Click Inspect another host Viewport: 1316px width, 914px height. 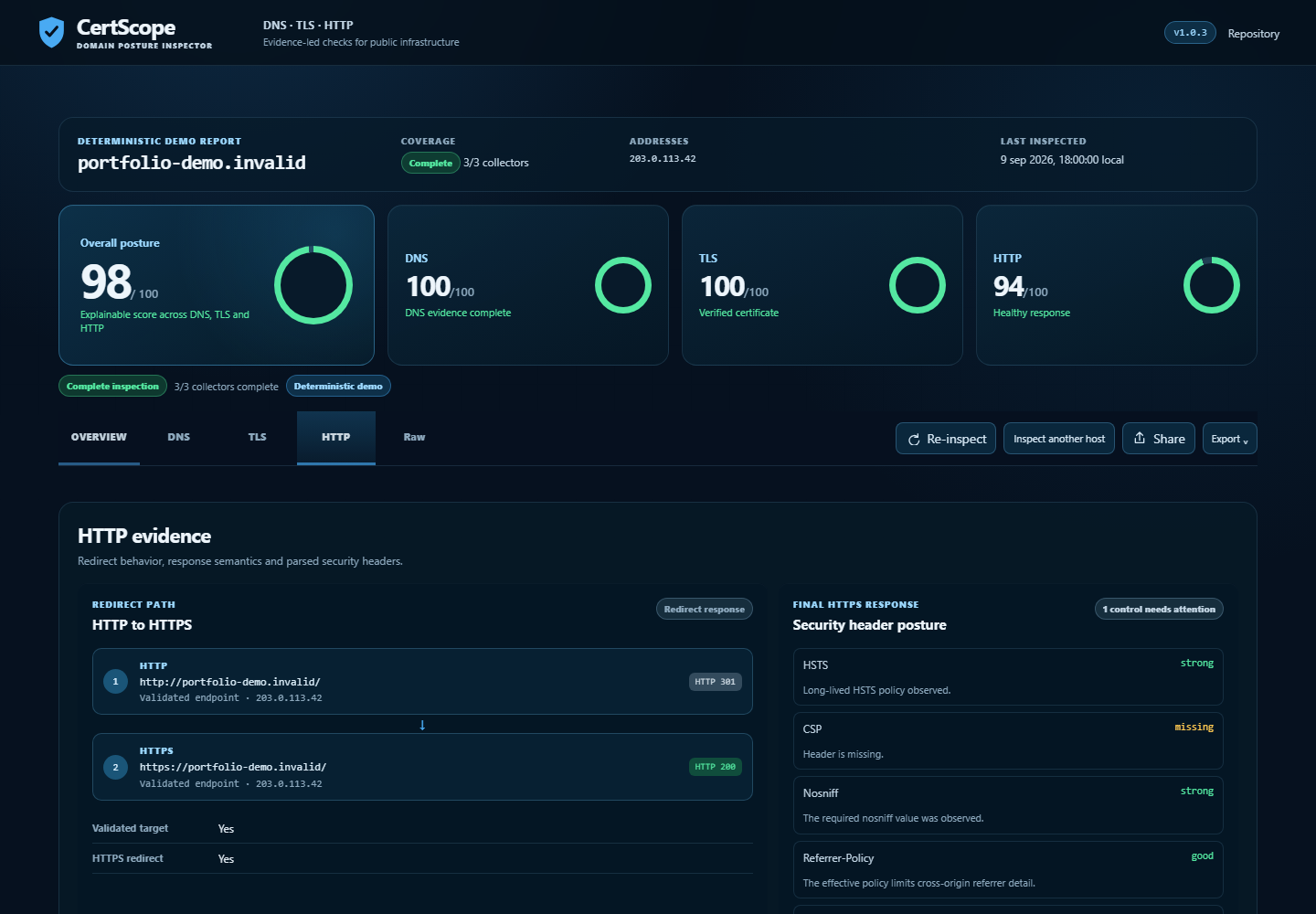(1059, 439)
